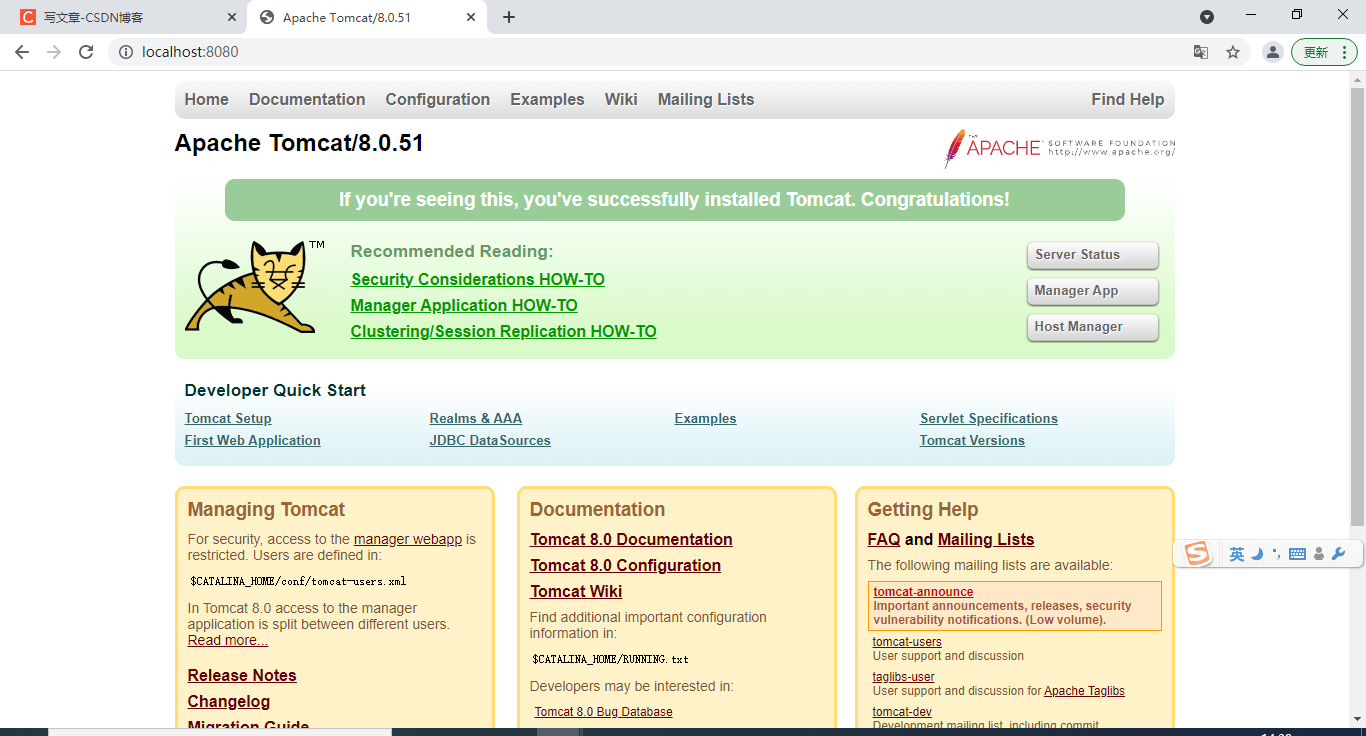Open the Release Notes link
The width and height of the screenshot is (1366, 736).
[x=242, y=676]
